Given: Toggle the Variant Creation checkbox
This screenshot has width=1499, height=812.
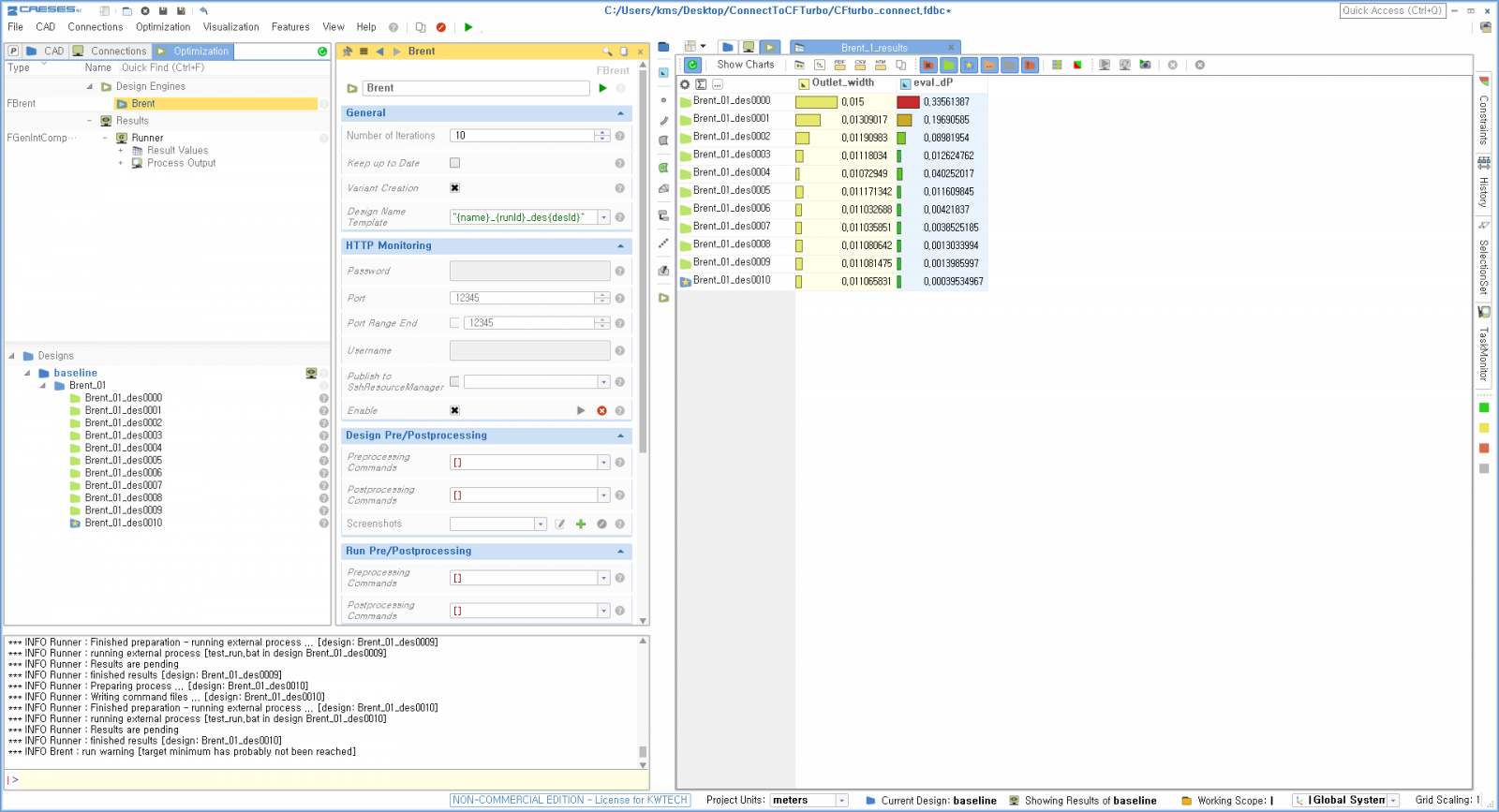Looking at the screenshot, I should click(455, 188).
